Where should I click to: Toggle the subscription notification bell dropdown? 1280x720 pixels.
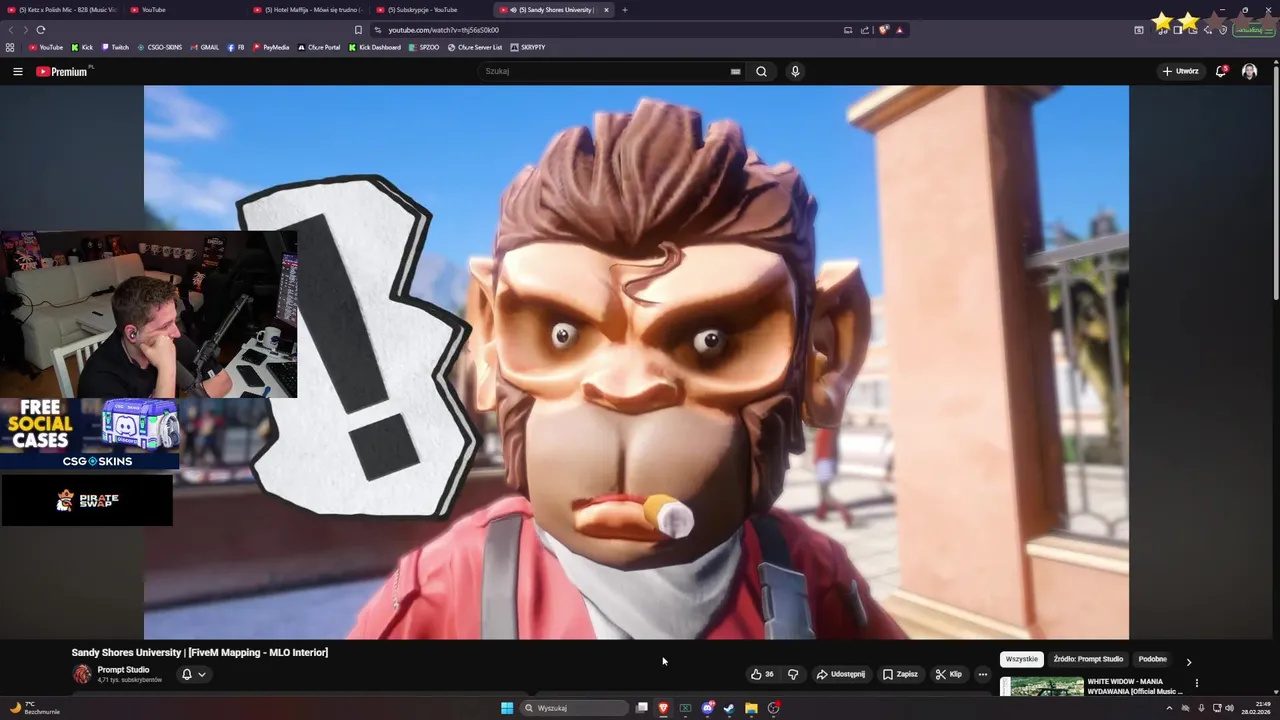point(193,674)
